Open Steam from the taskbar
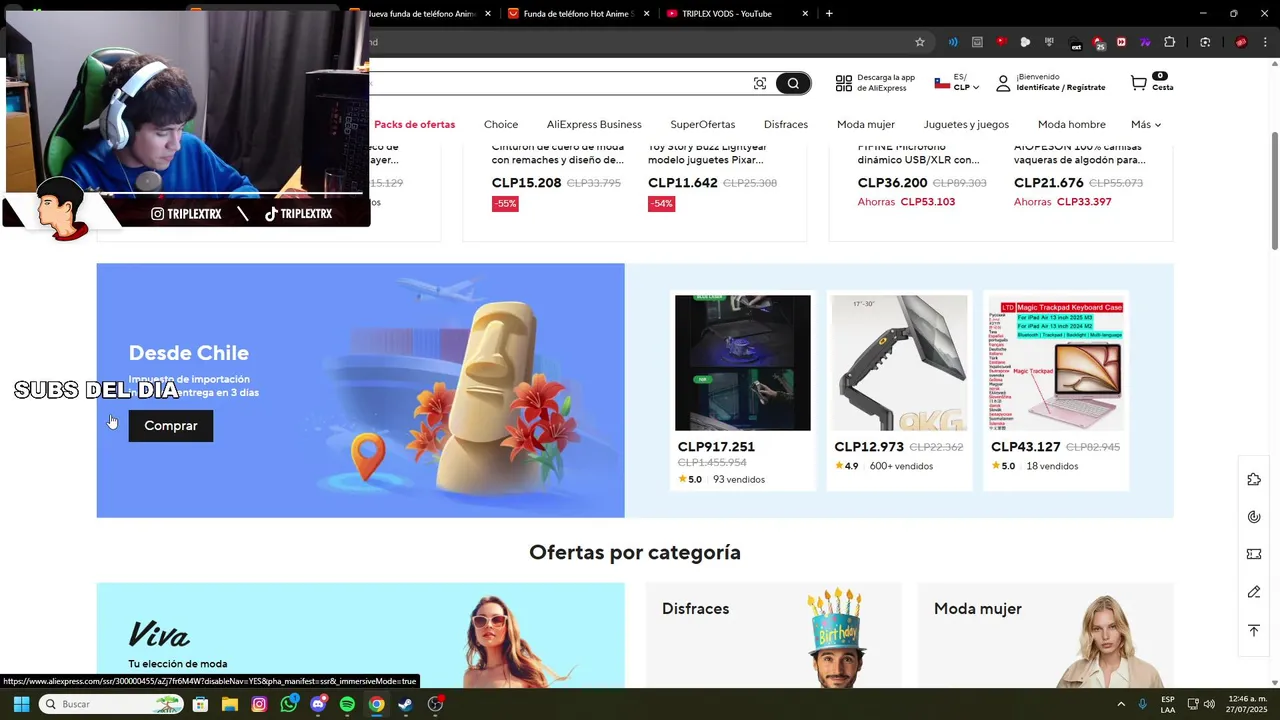This screenshot has width=1280, height=720. click(405, 704)
